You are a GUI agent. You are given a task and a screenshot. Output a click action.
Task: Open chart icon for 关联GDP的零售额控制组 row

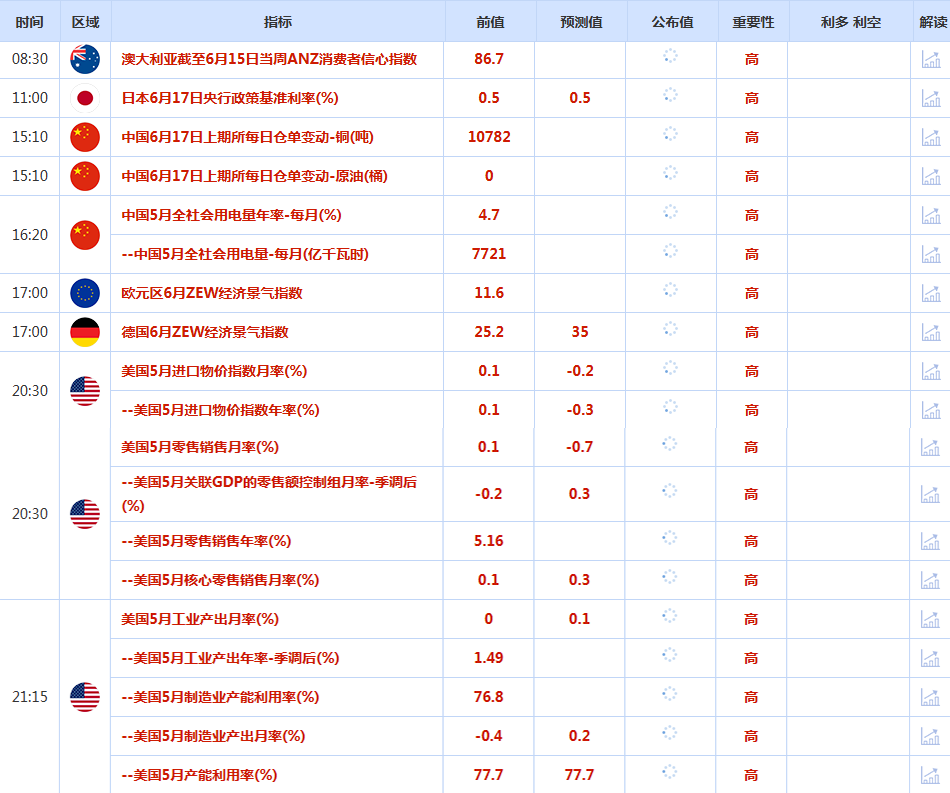click(930, 494)
